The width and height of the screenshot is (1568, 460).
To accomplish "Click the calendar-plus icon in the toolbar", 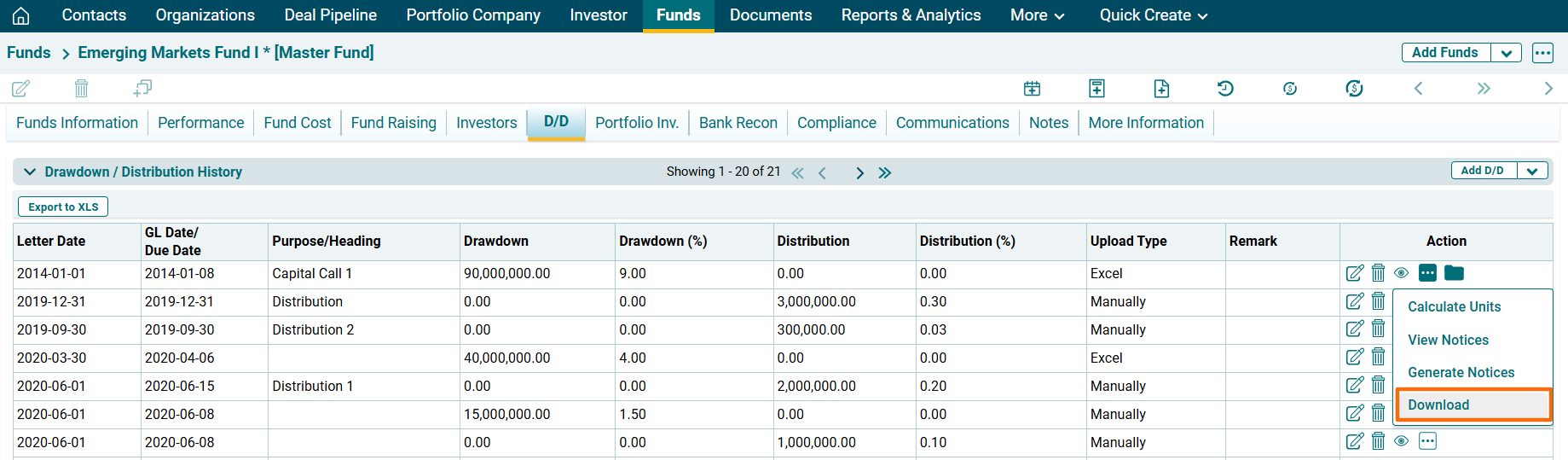I will [1032, 88].
